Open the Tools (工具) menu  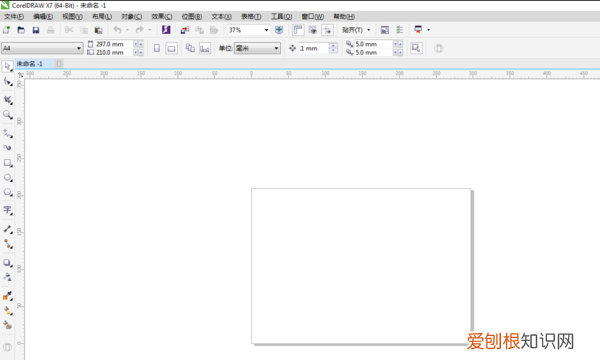[x=281, y=16]
